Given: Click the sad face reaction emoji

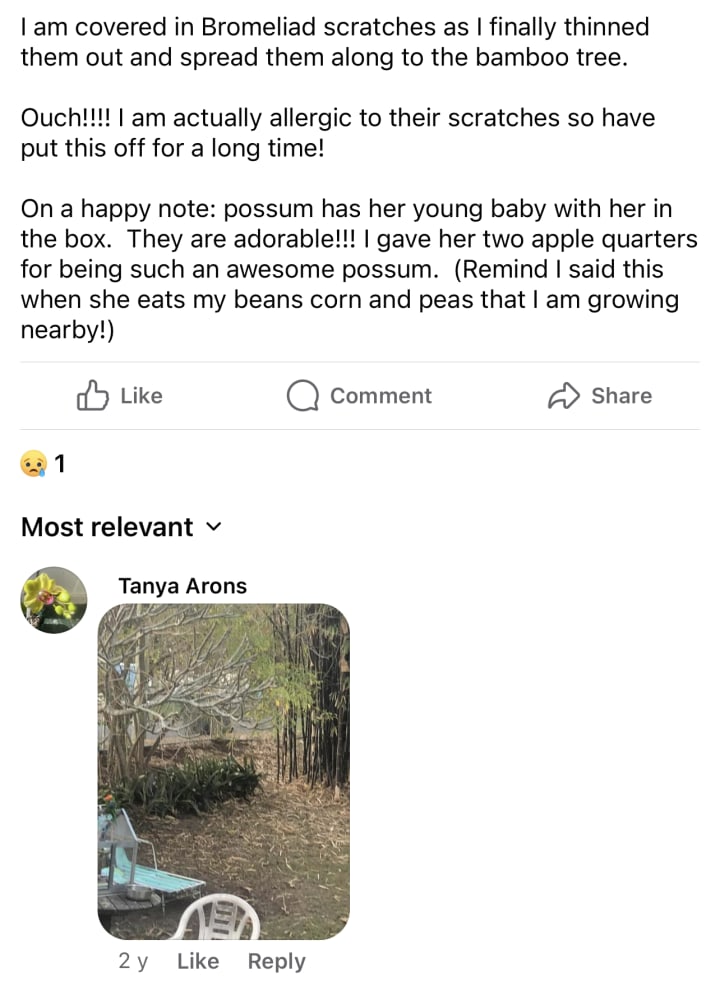Looking at the screenshot, I should pyautogui.click(x=33, y=464).
